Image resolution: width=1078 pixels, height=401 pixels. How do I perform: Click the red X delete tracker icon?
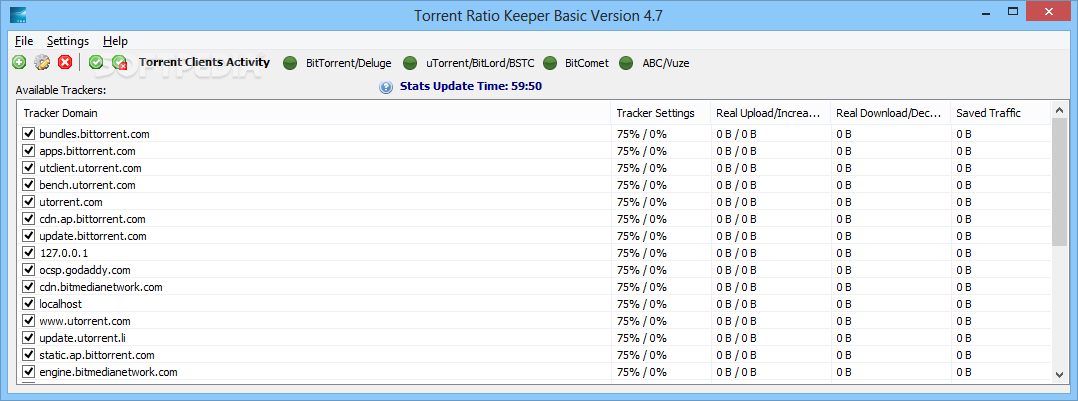tap(65, 63)
